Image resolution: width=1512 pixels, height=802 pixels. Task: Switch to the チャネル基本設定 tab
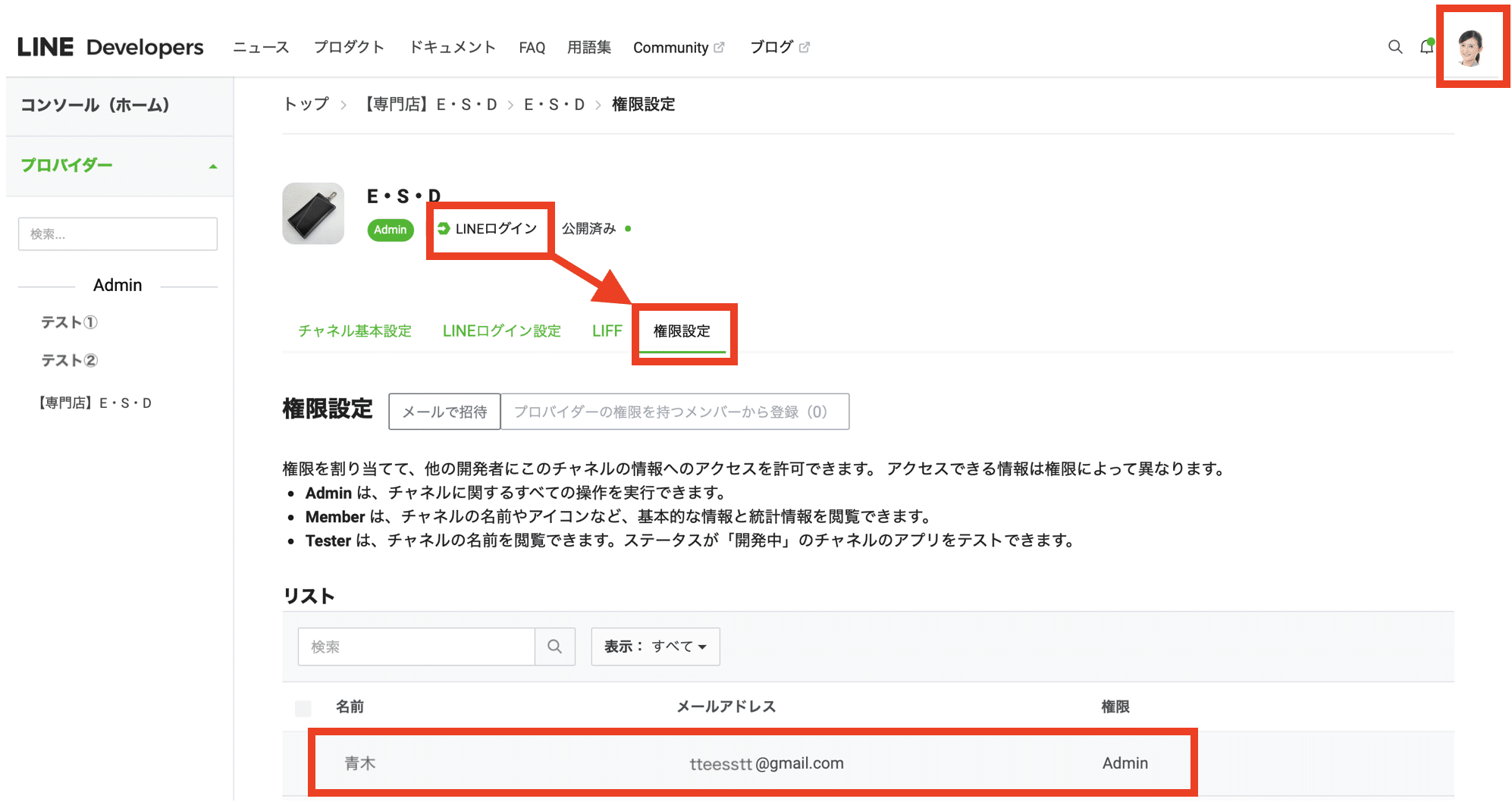coord(354,331)
